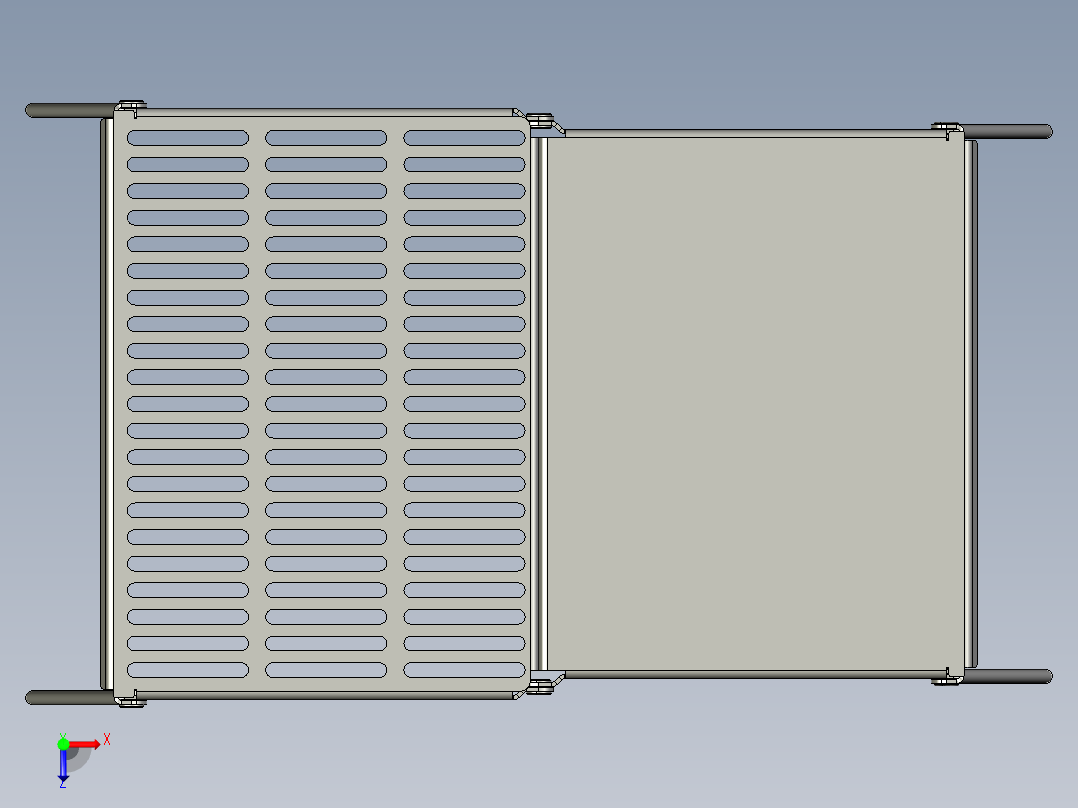1078x808 pixels.
Task: Click the red X axis arrow on triad
Action: pyautogui.click(x=85, y=744)
